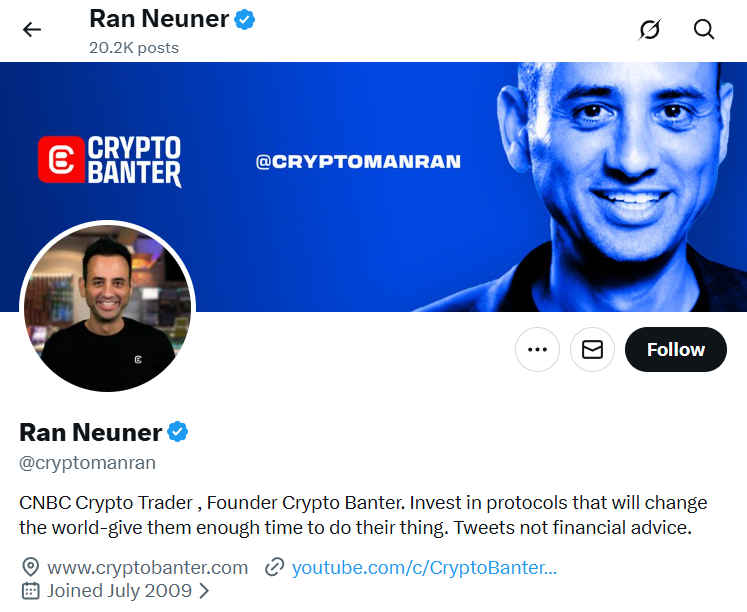Click the verified badge beside the profile name
Screen dimensions: 747x612
(x=178, y=432)
